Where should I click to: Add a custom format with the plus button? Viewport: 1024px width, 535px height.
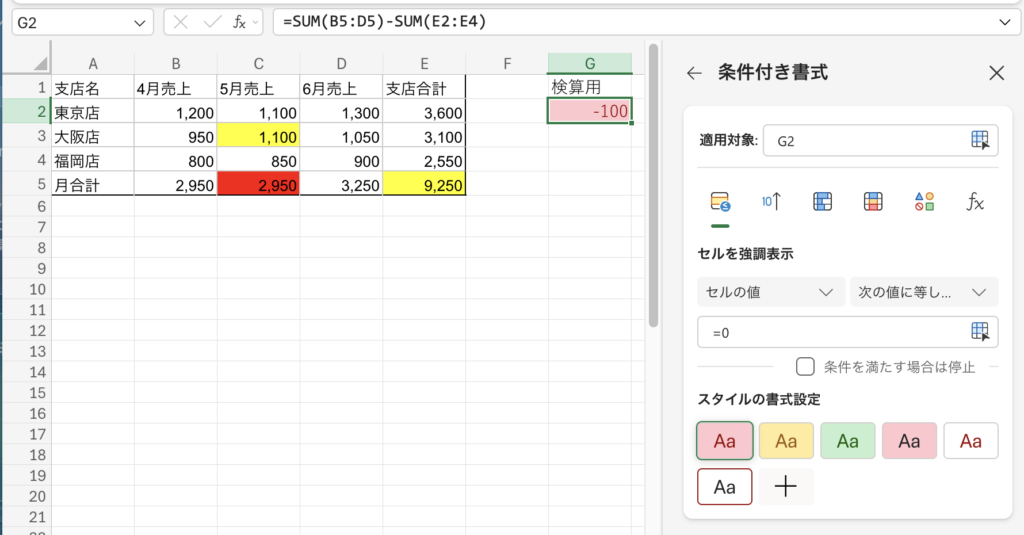click(786, 487)
